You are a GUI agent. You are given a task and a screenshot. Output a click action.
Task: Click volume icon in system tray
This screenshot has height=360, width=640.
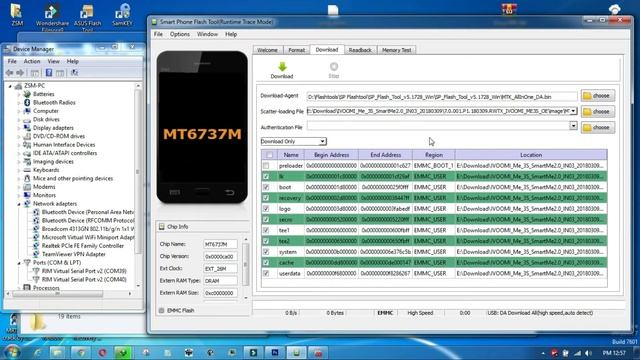tap(589, 353)
